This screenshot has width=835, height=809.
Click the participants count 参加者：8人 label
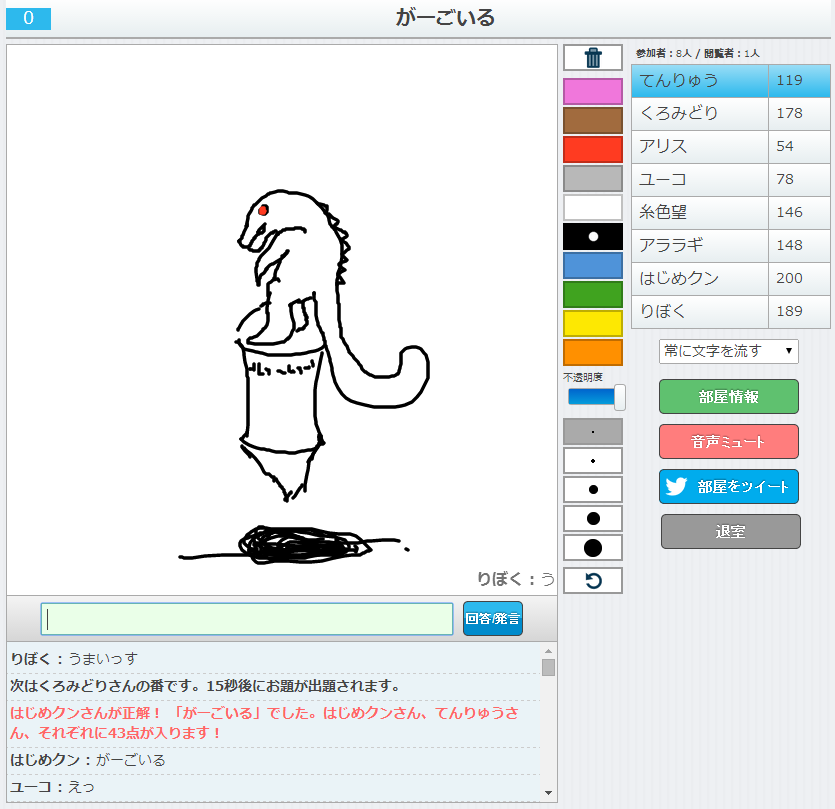pyautogui.click(x=663, y=53)
